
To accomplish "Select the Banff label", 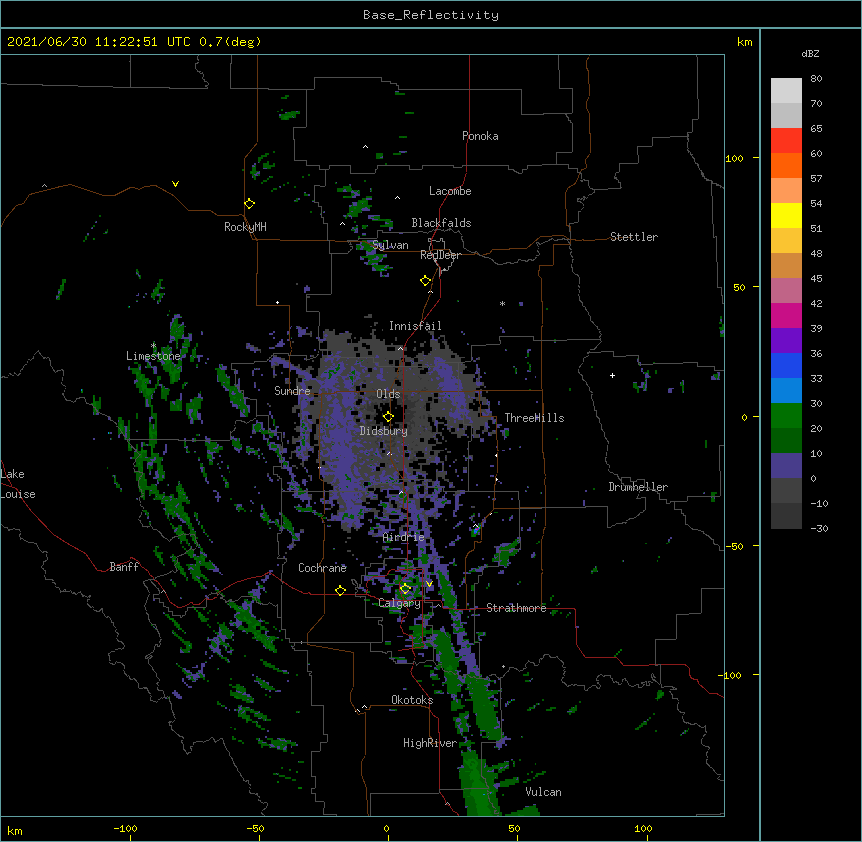I will pyautogui.click(x=124, y=567).
